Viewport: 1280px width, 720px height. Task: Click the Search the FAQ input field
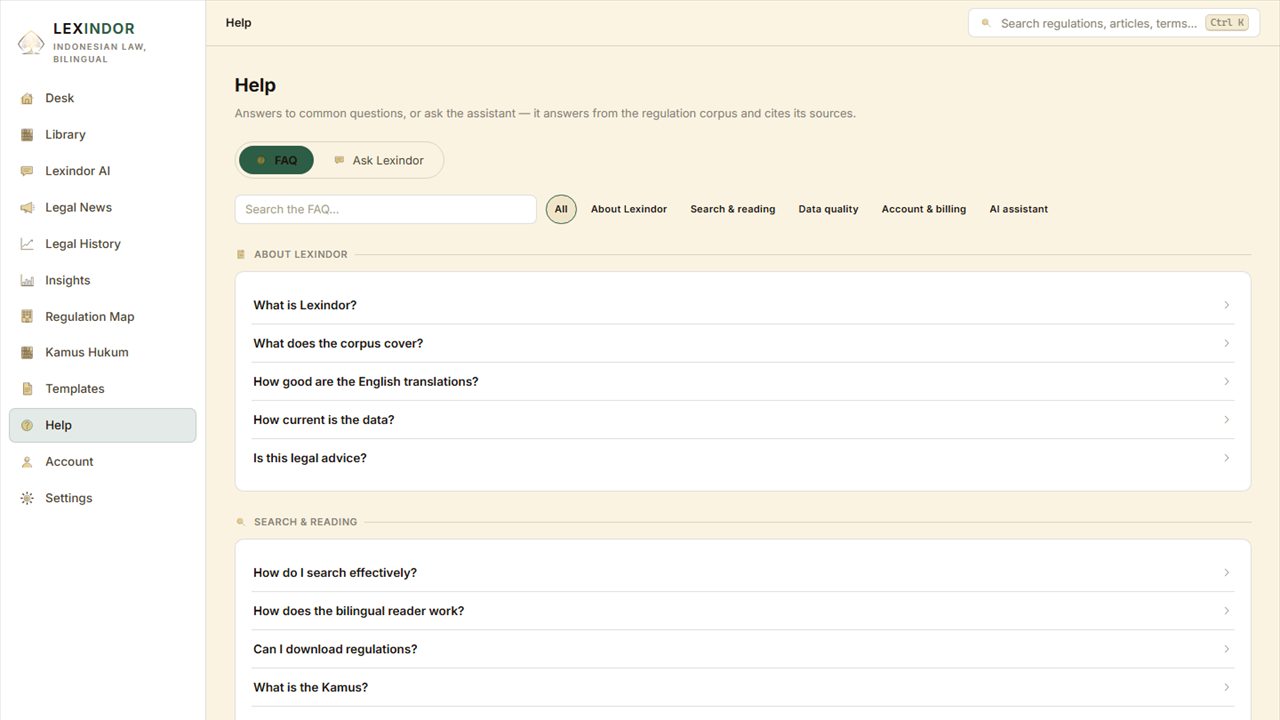(386, 209)
